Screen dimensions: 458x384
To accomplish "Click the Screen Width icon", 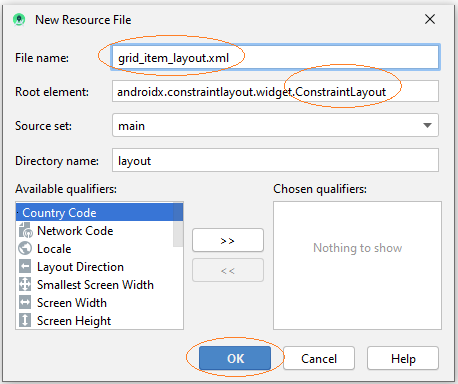I will pyautogui.click(x=25, y=303).
